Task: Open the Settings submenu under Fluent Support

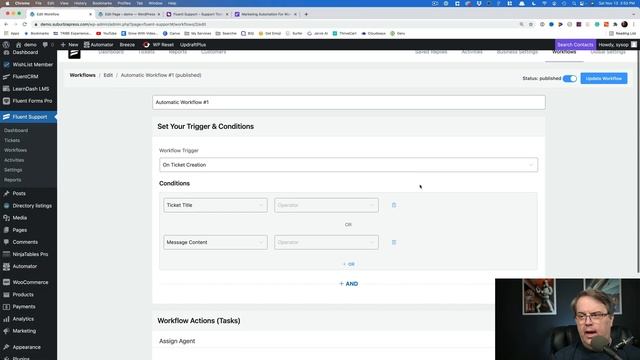Action: click(13, 170)
